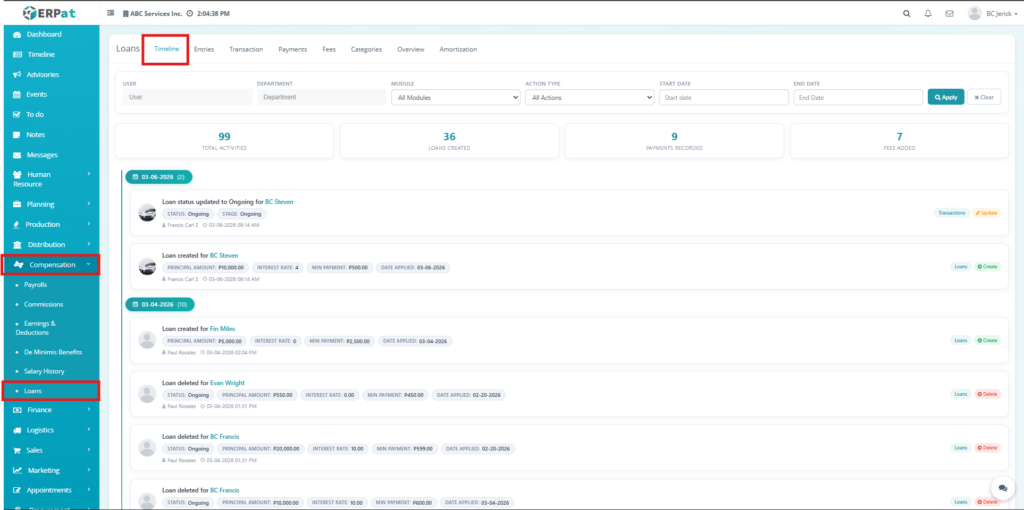1024x510 pixels.
Task: Toggle sidebar with hamburger menu icon
Action: (110, 14)
